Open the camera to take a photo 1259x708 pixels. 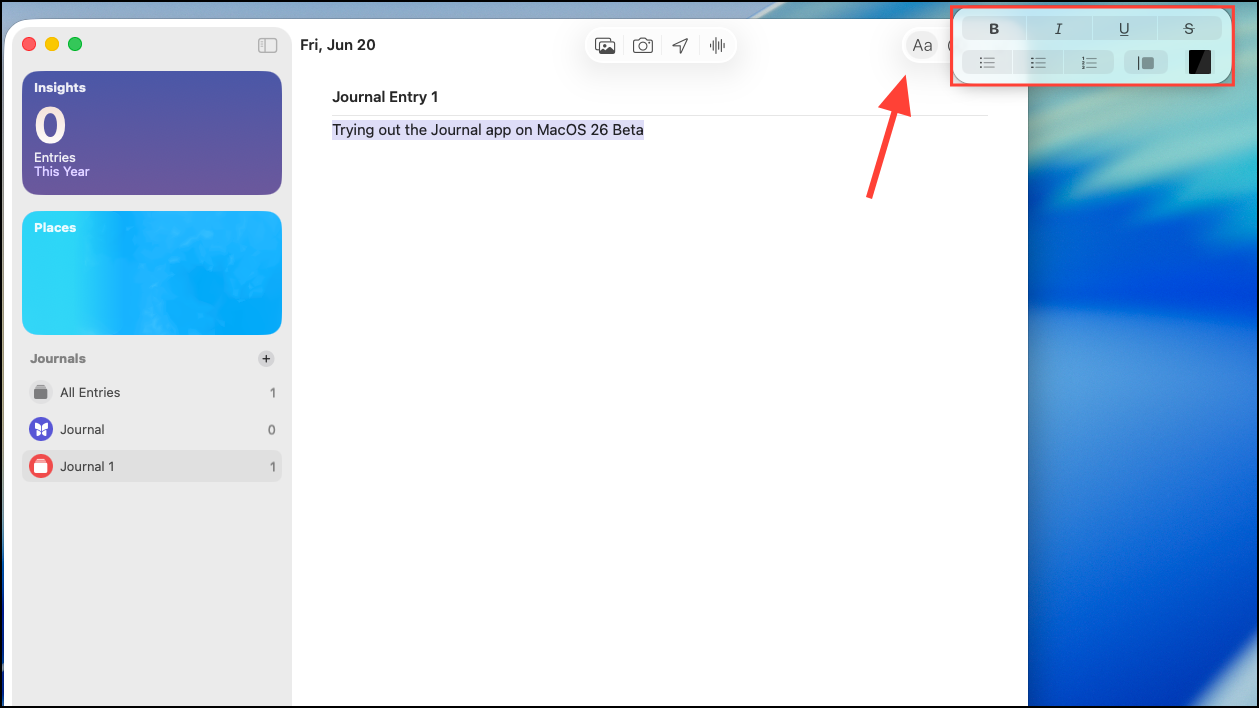[x=643, y=45]
